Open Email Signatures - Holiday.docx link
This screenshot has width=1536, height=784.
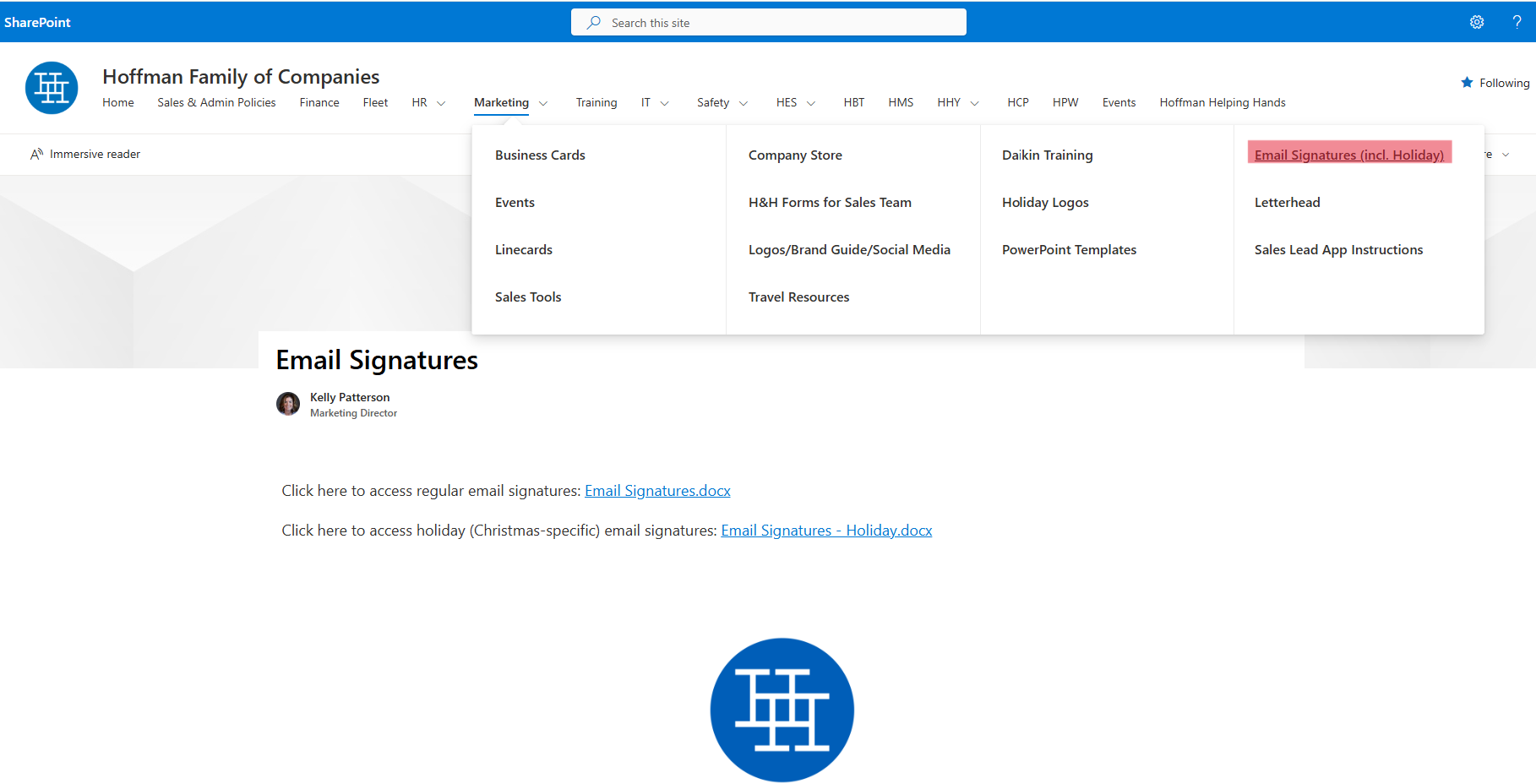[826, 531]
